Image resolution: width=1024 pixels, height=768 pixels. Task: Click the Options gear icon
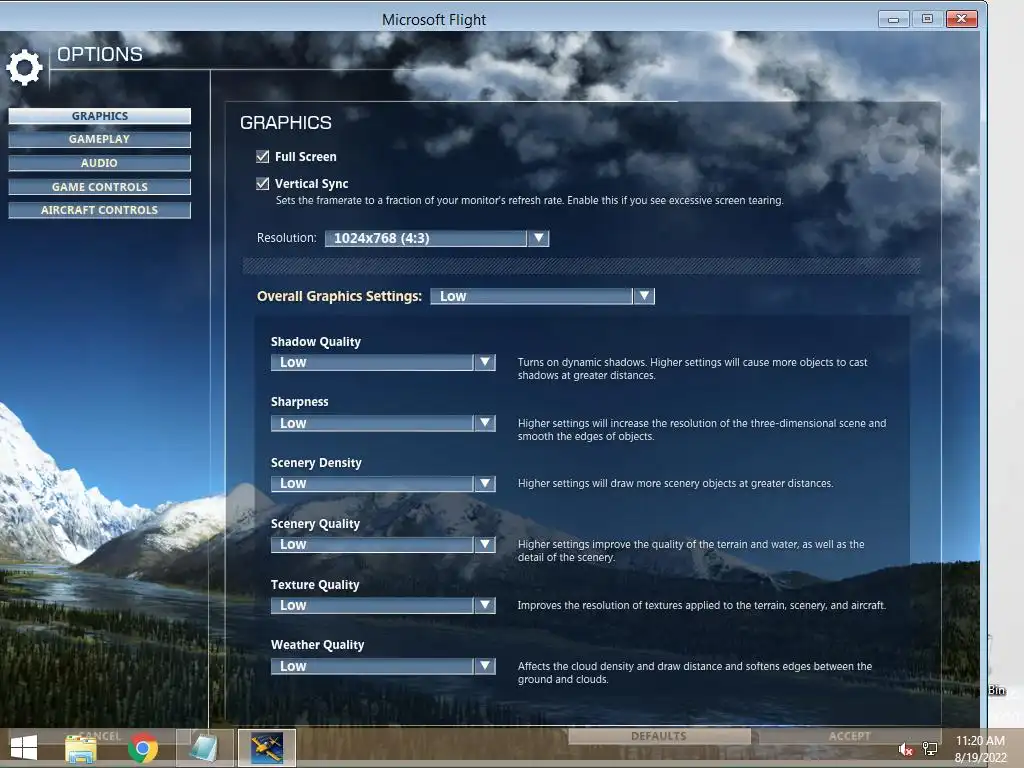pos(24,67)
